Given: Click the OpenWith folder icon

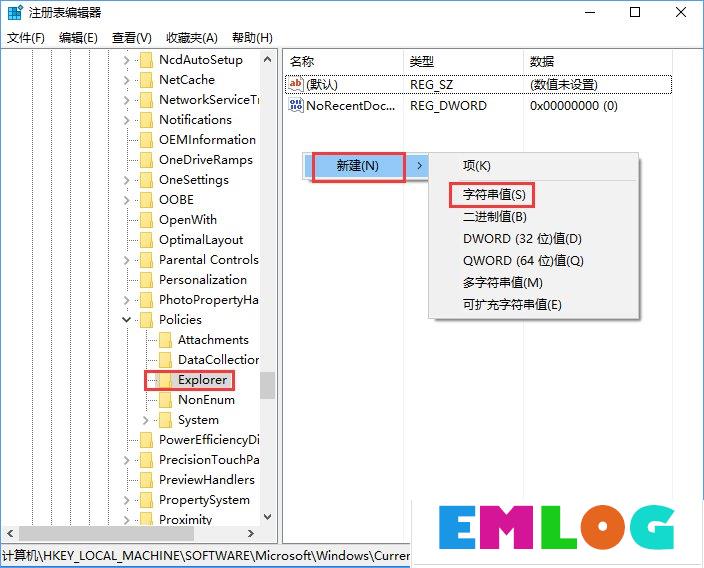Looking at the screenshot, I should pyautogui.click(x=146, y=220).
